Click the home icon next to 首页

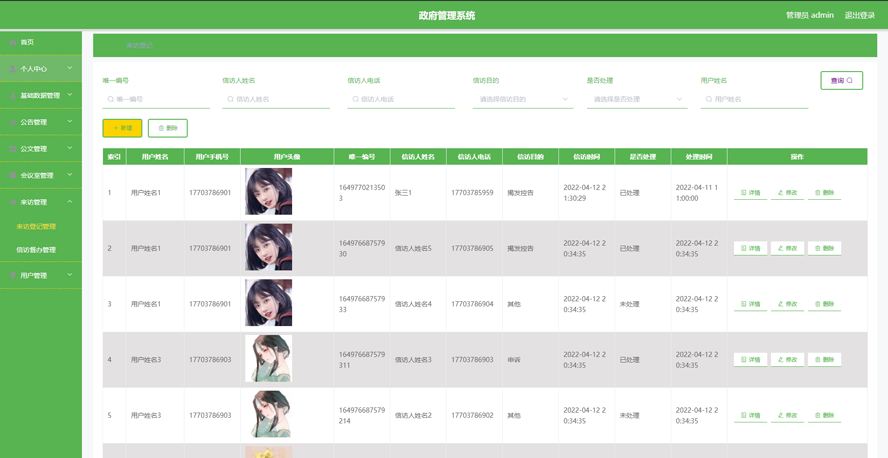[x=13, y=42]
